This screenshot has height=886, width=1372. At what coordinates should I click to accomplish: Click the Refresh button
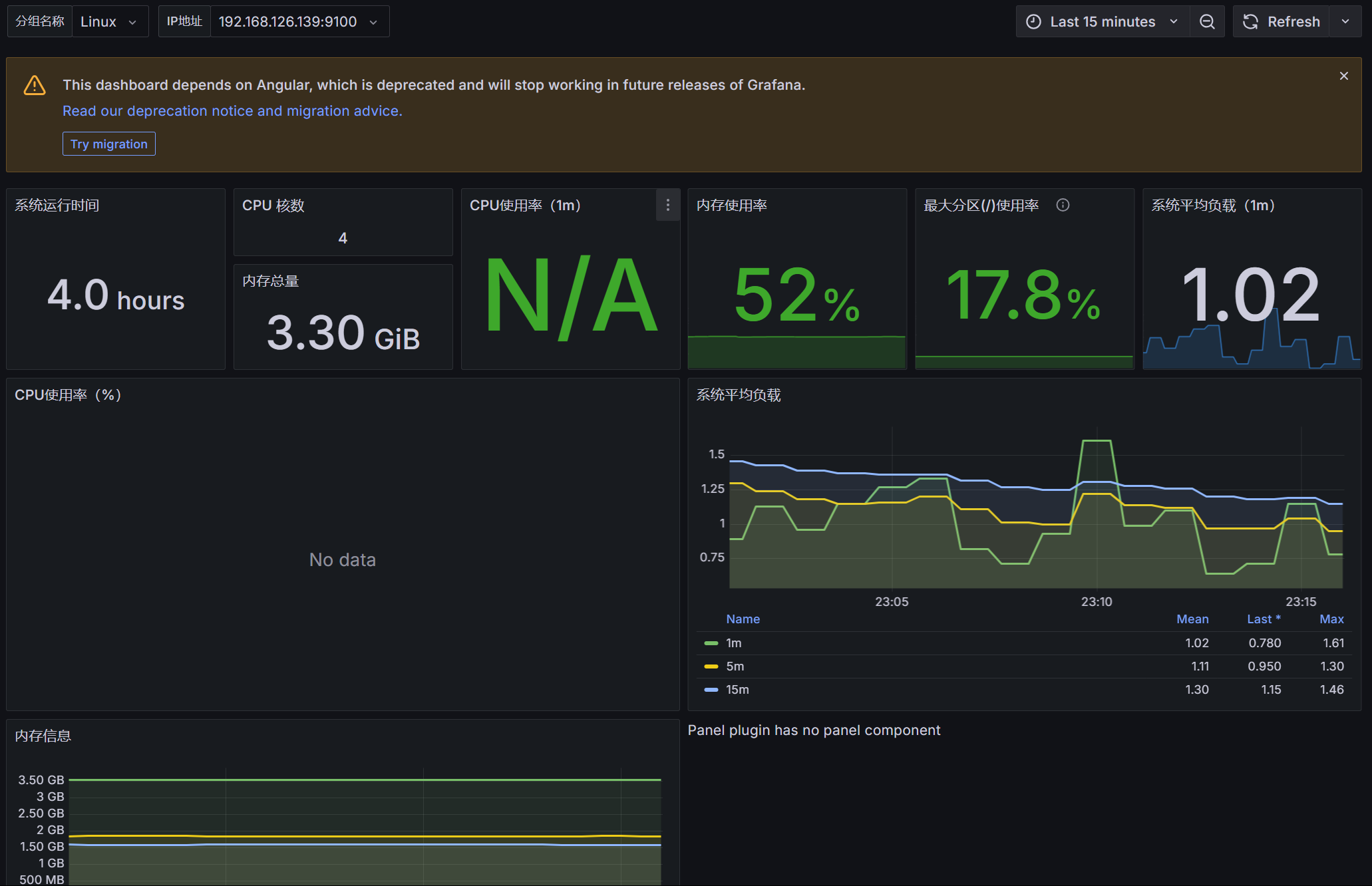[1282, 22]
